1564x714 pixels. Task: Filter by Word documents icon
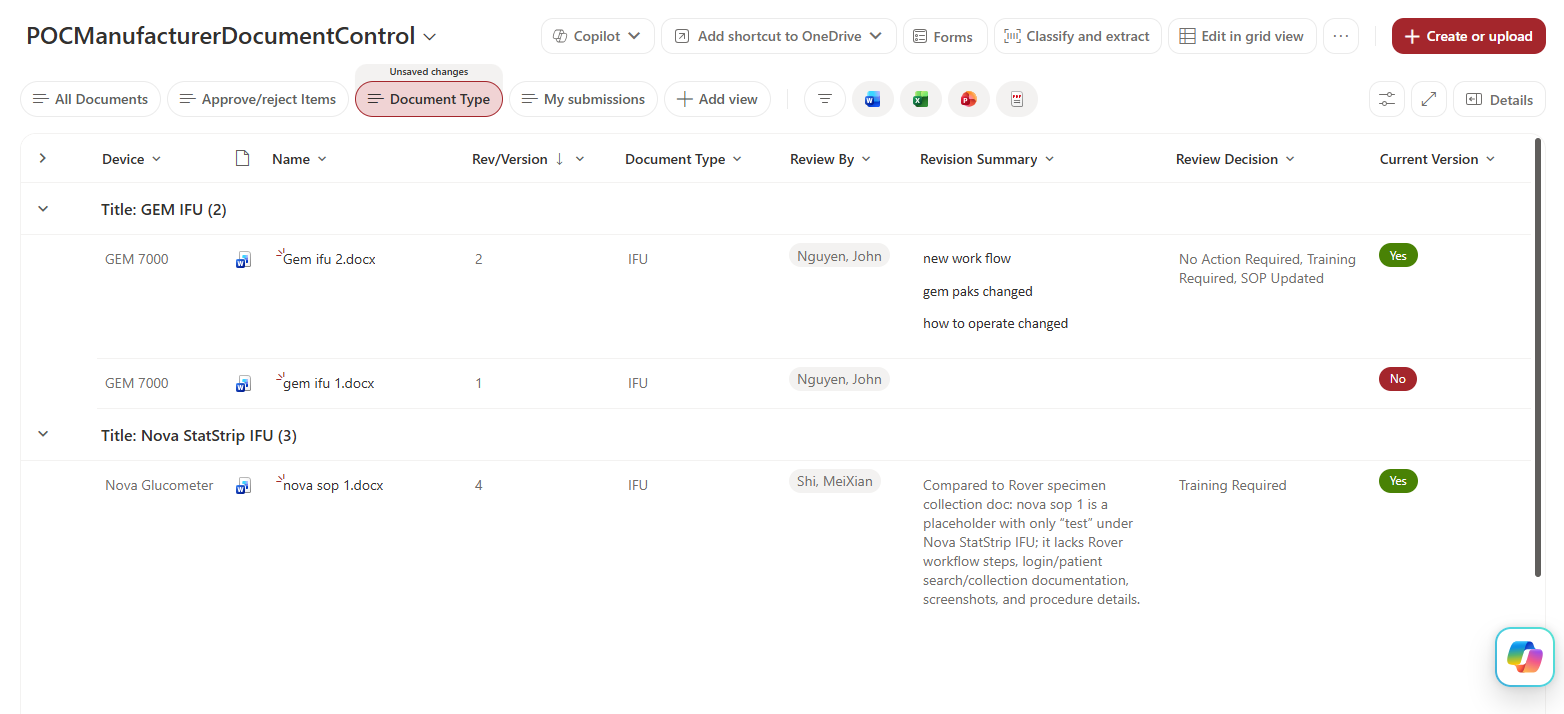click(873, 99)
